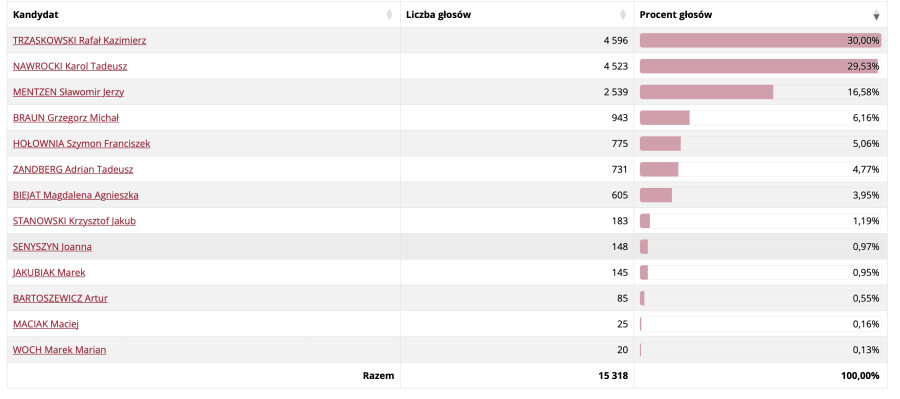This screenshot has height=399, width=900.
Task: Click the 30,00% progress bar for Trzaskowski
Action: tap(761, 41)
